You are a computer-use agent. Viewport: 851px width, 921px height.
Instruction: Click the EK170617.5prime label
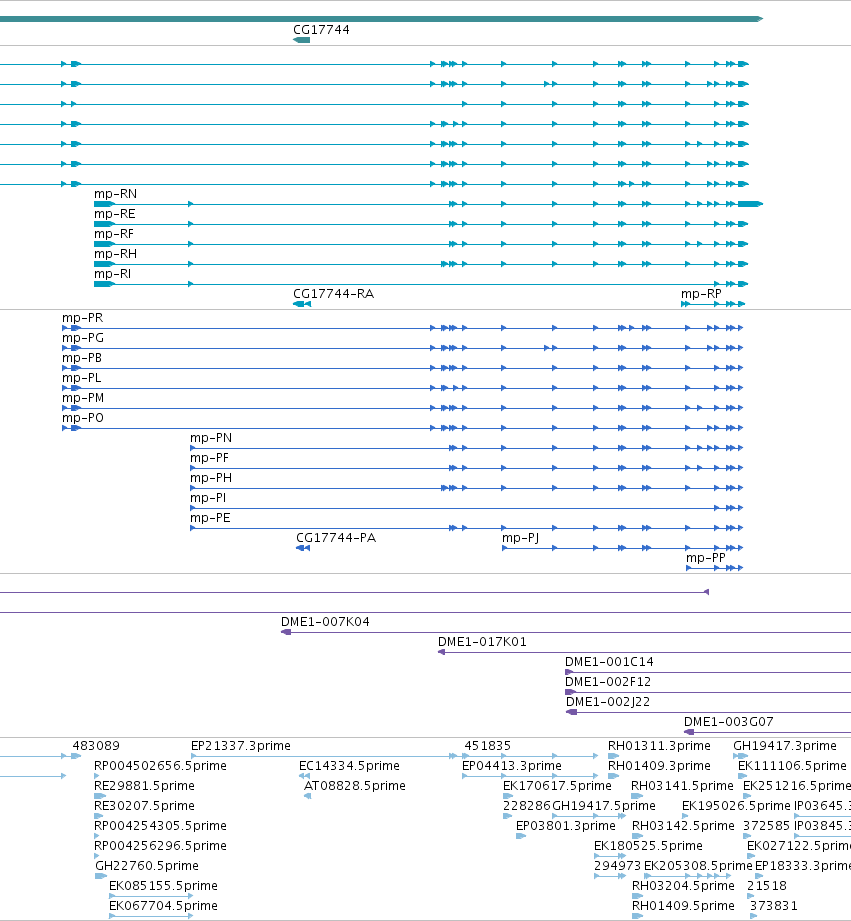click(557, 785)
